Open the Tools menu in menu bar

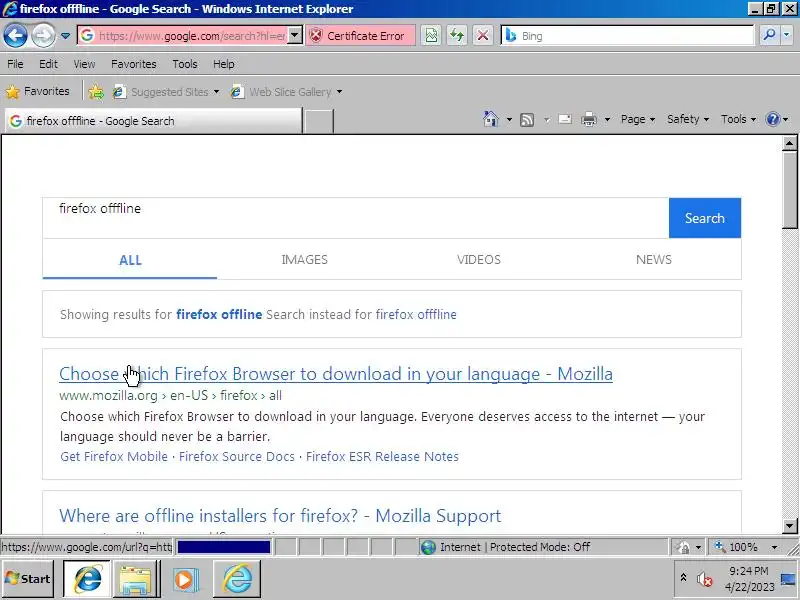tap(185, 64)
